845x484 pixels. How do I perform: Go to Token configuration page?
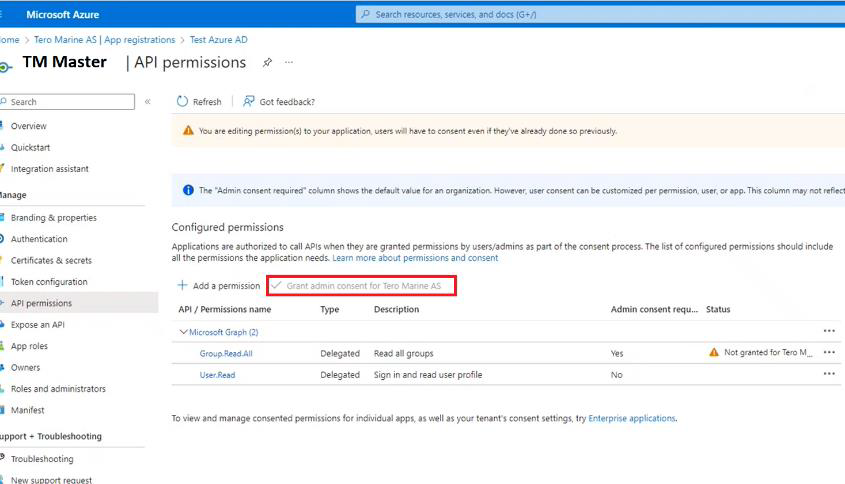pos(48,282)
